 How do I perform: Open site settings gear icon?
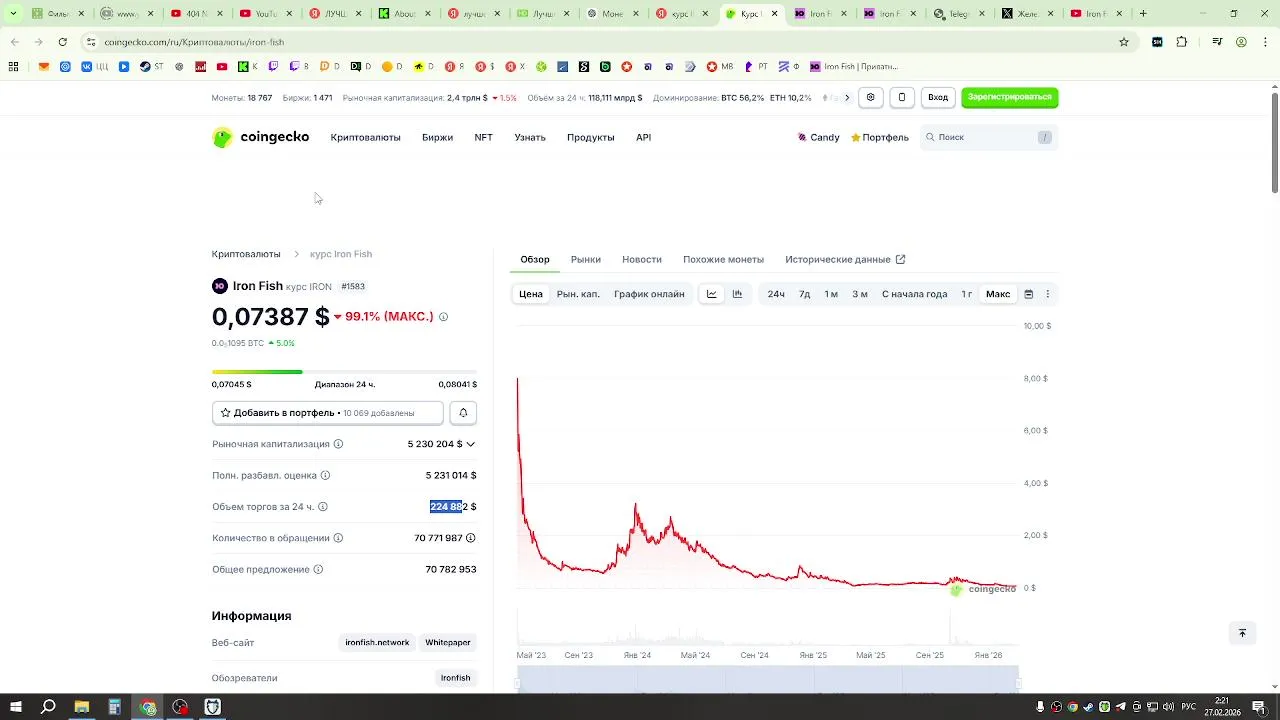coord(870,97)
